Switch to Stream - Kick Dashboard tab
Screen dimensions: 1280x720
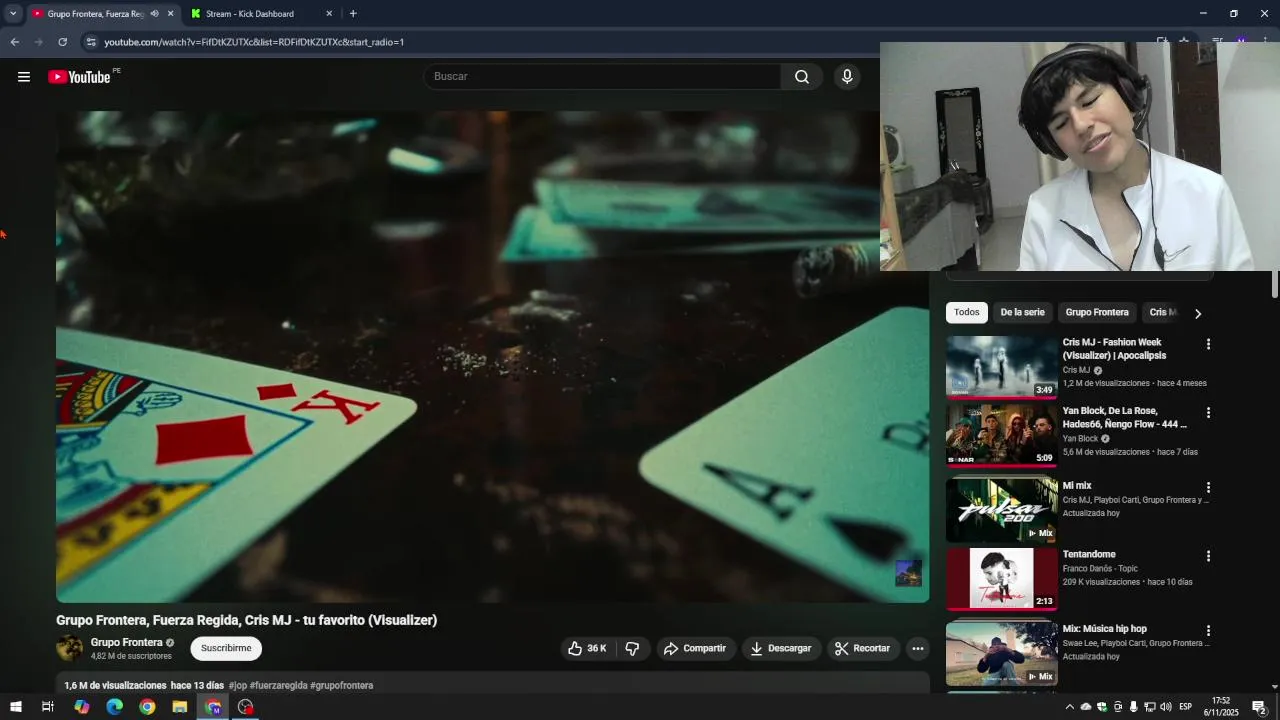pyautogui.click(x=260, y=14)
